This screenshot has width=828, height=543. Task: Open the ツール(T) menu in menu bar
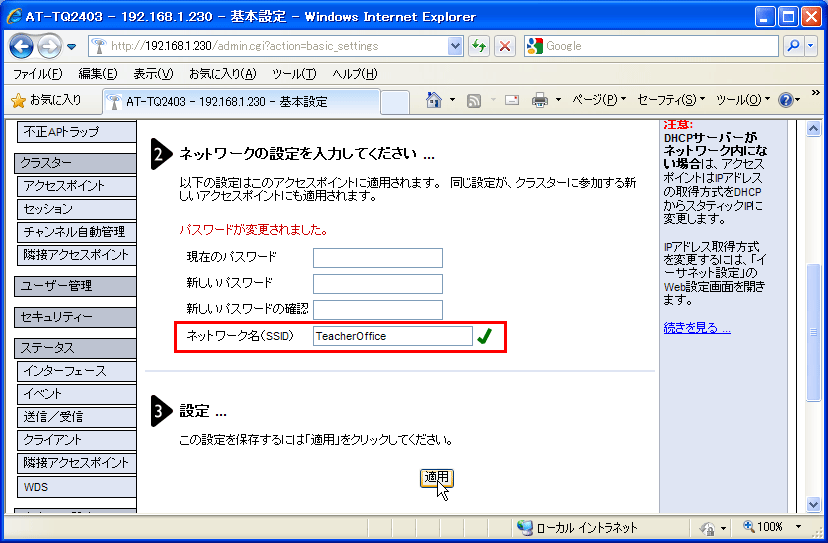pos(294,73)
